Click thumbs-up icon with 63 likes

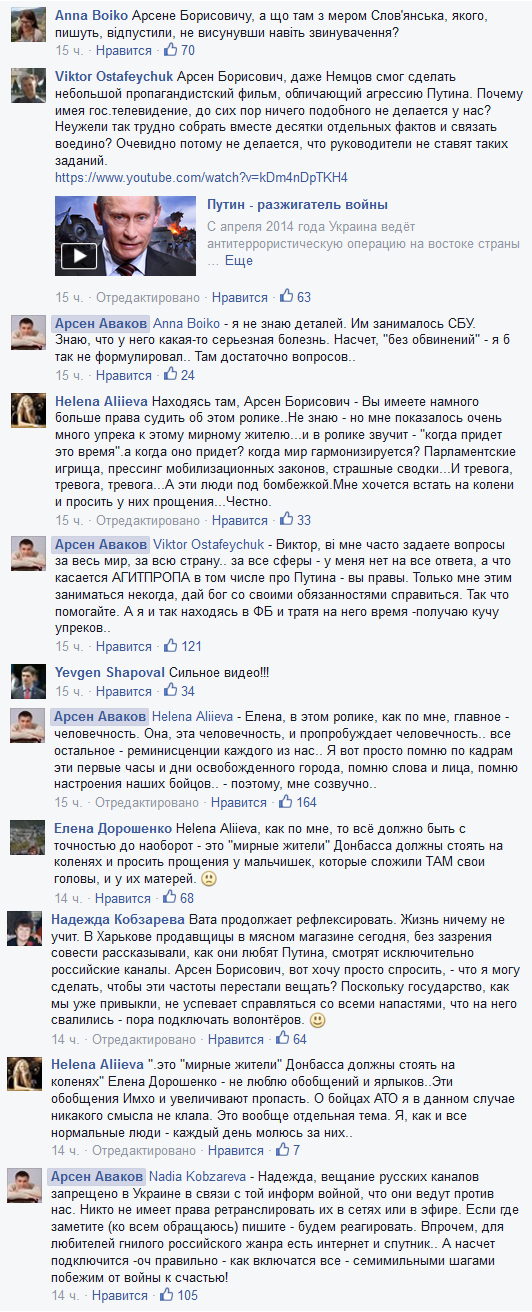(287, 297)
